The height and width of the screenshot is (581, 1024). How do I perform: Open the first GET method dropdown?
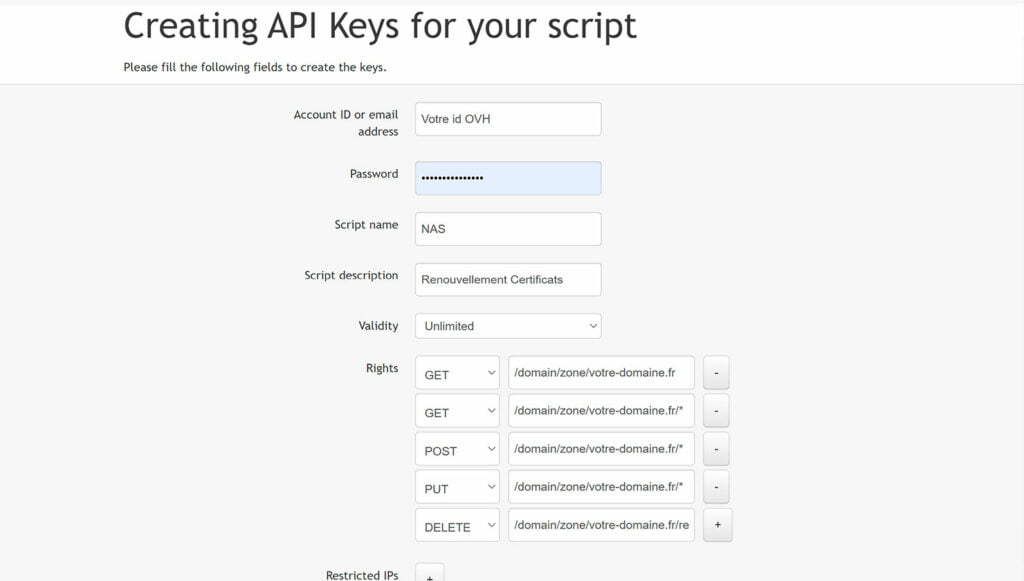[x=457, y=373]
